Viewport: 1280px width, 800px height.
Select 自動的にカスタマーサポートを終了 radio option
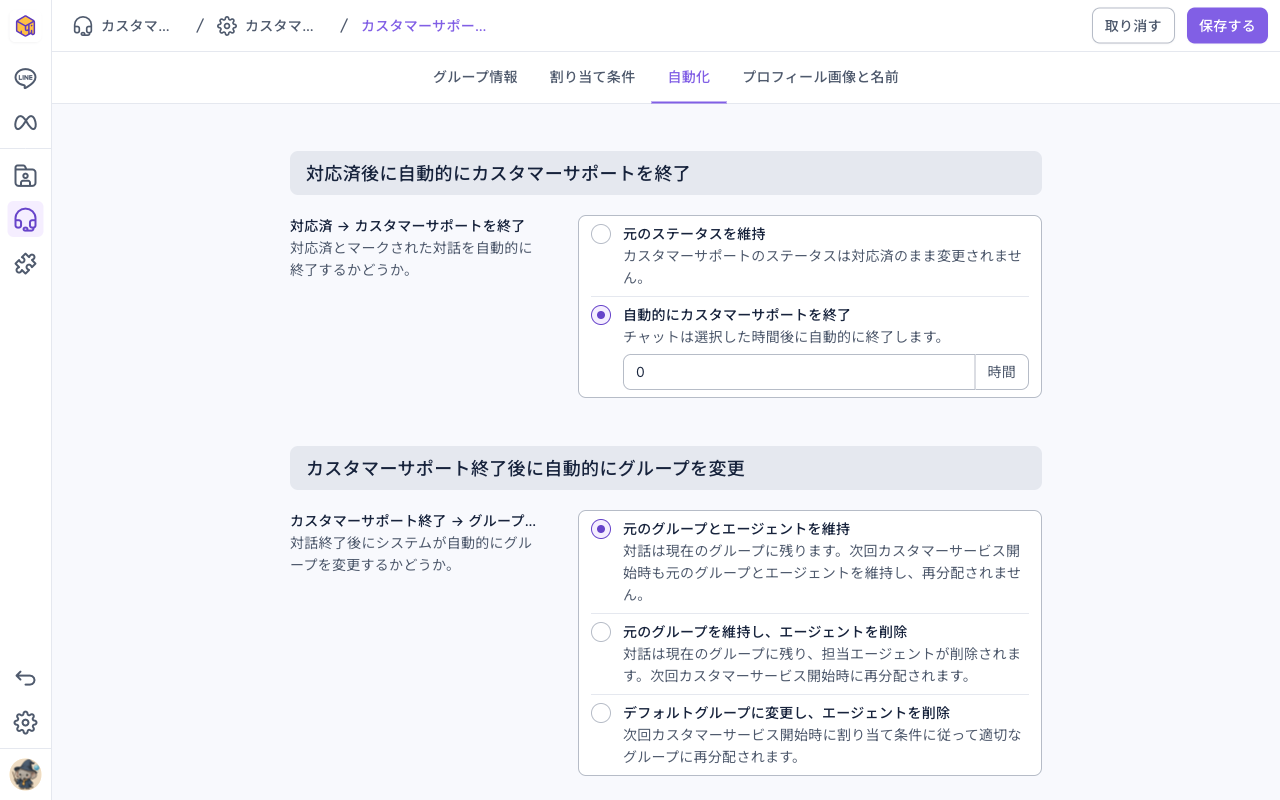tap(601, 315)
